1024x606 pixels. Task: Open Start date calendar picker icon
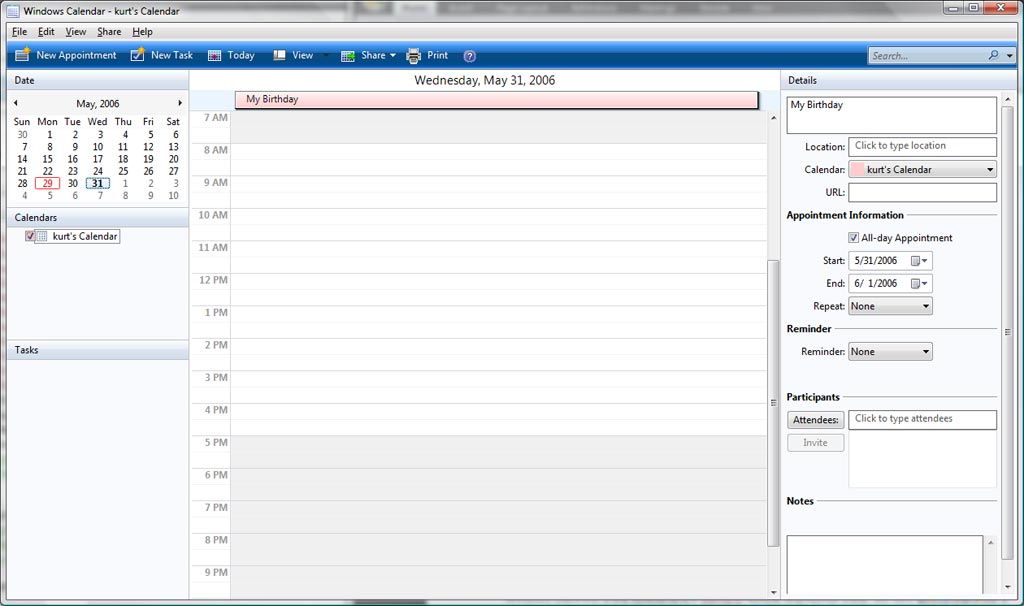(x=920, y=261)
